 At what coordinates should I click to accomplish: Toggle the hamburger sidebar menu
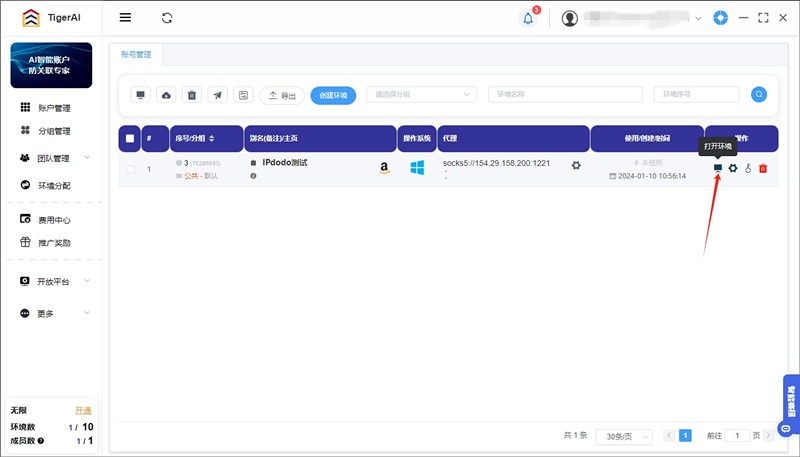coord(125,18)
